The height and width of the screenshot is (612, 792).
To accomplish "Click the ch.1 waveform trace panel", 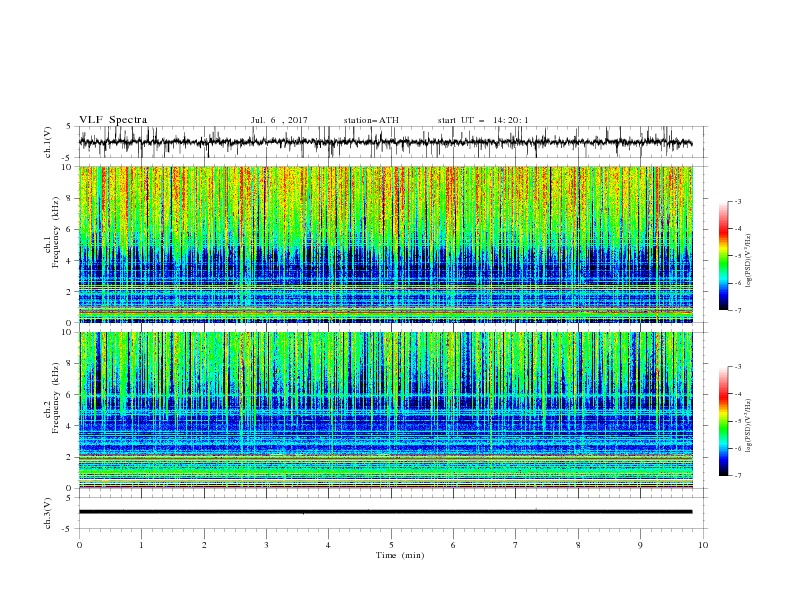I will (x=392, y=142).
